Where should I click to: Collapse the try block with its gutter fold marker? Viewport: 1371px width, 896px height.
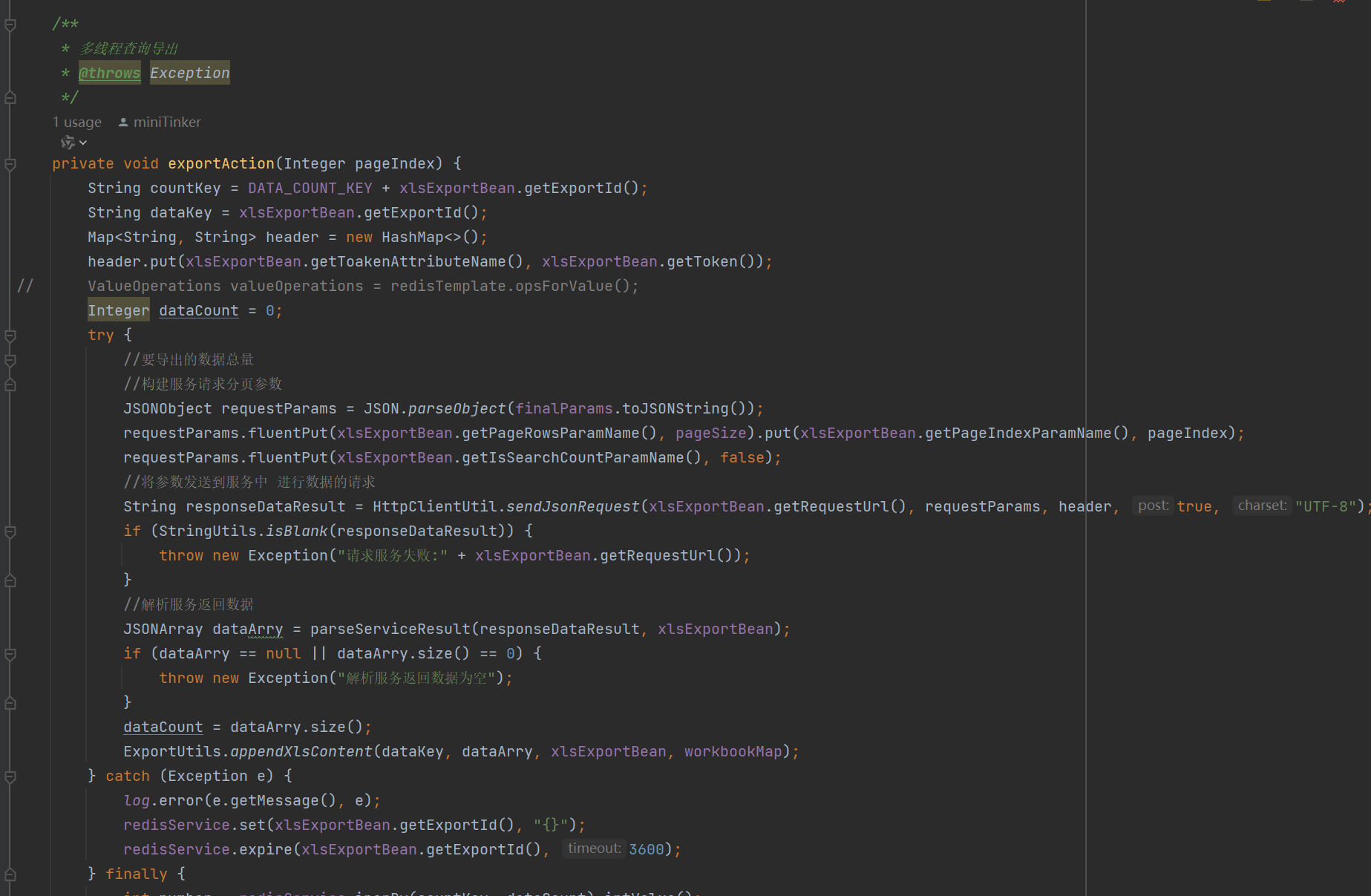tap(10, 336)
